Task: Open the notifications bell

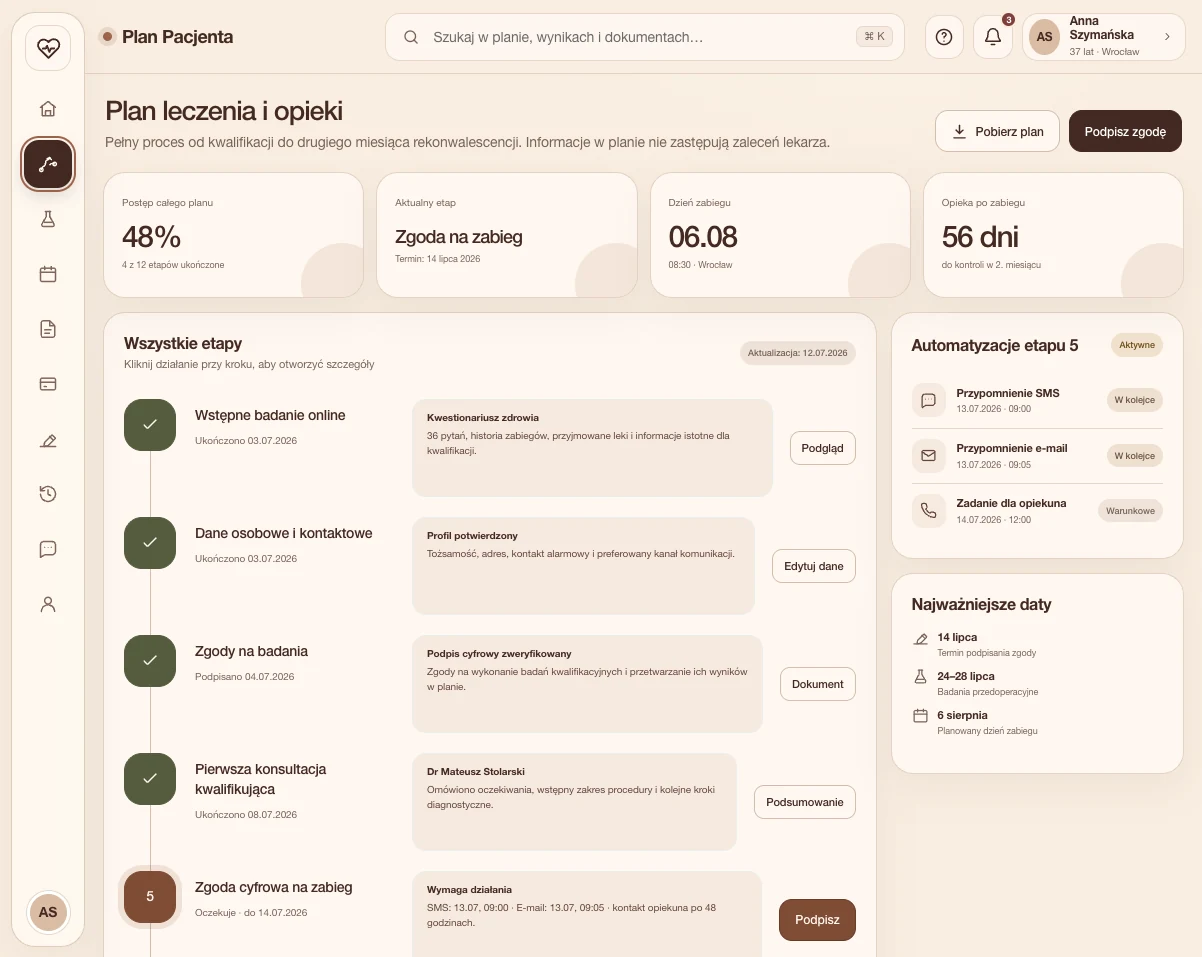Action: click(x=993, y=37)
